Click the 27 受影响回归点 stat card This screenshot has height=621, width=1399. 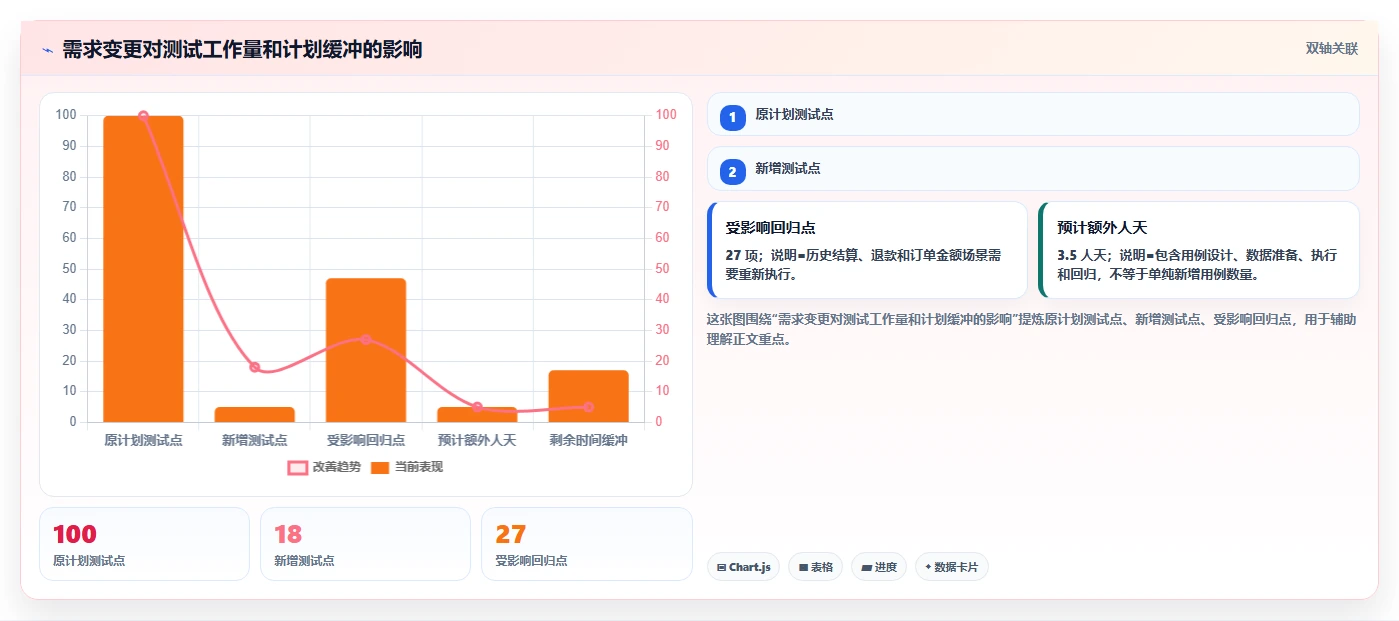pyautogui.click(x=587, y=544)
